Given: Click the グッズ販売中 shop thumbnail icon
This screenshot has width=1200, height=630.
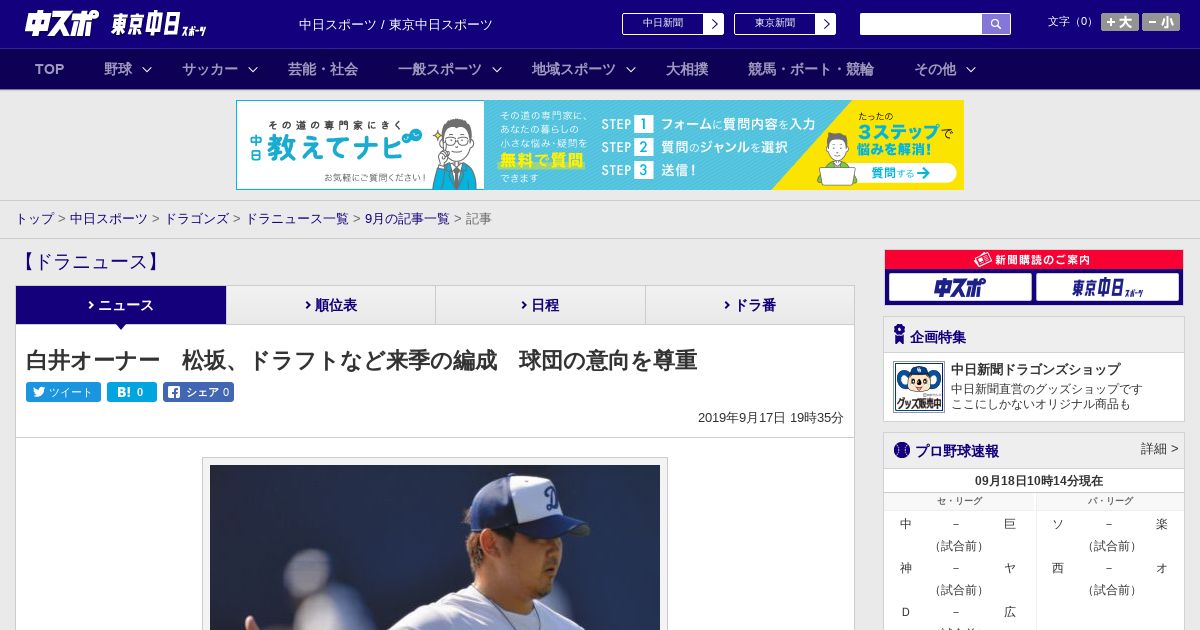Looking at the screenshot, I should pyautogui.click(x=919, y=387).
